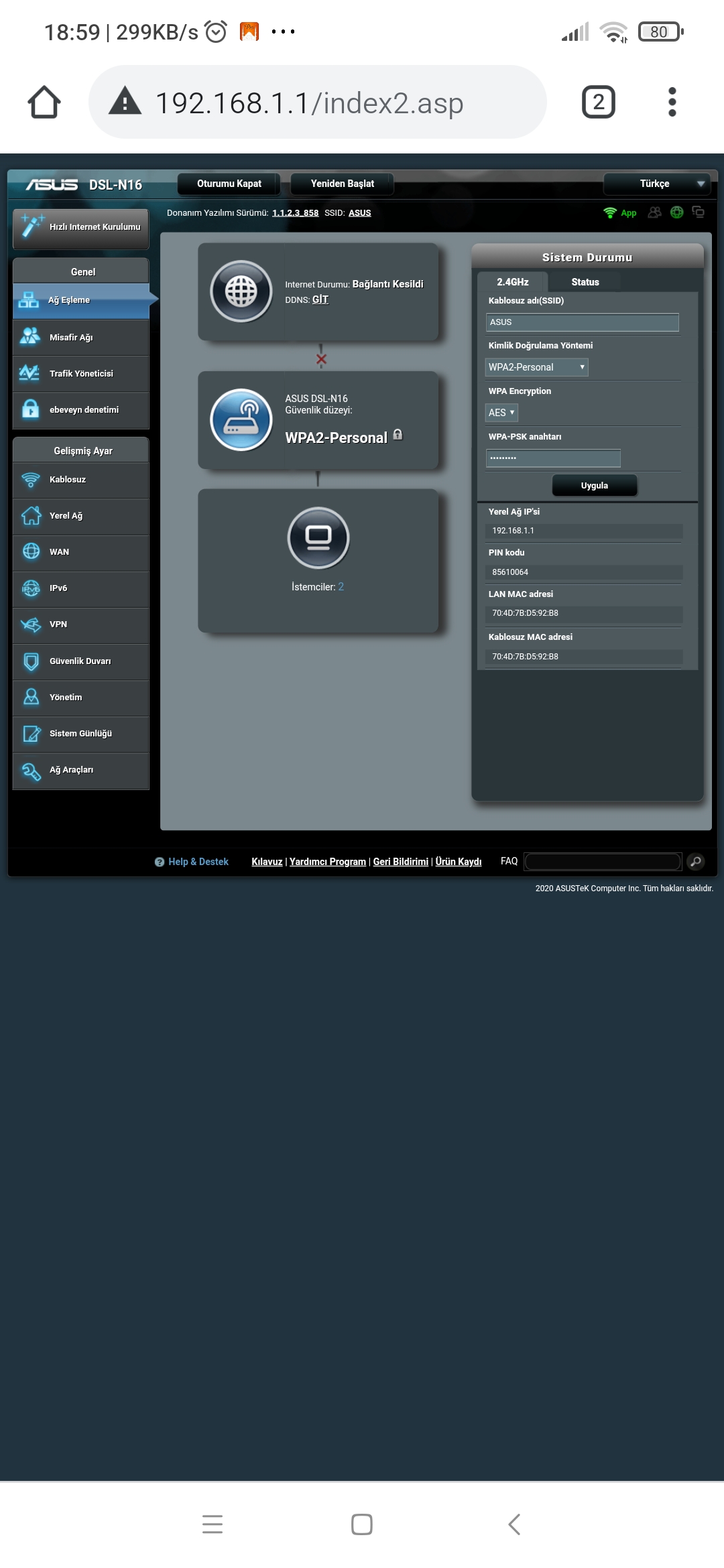Select Ağ Eşleme menu item
Viewport: 724px width, 1568px height.
pos(81,300)
